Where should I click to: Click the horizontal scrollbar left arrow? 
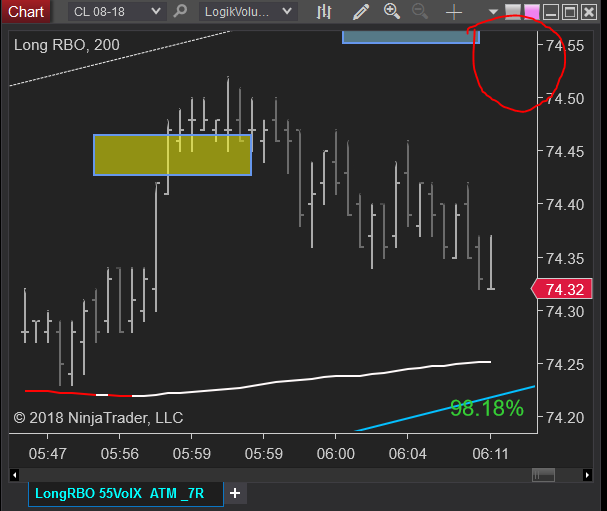click(14, 475)
